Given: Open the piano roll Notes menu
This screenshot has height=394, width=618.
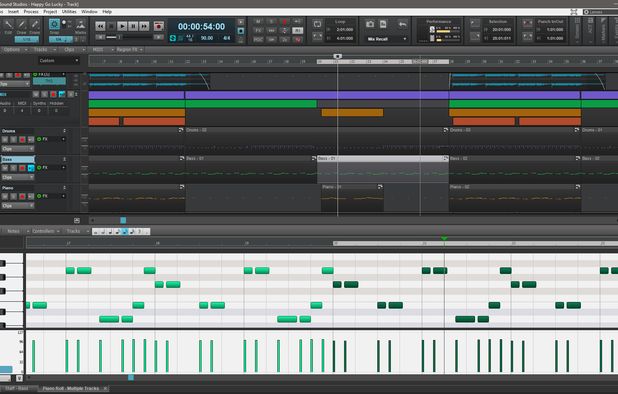Looking at the screenshot, I should click(13, 231).
